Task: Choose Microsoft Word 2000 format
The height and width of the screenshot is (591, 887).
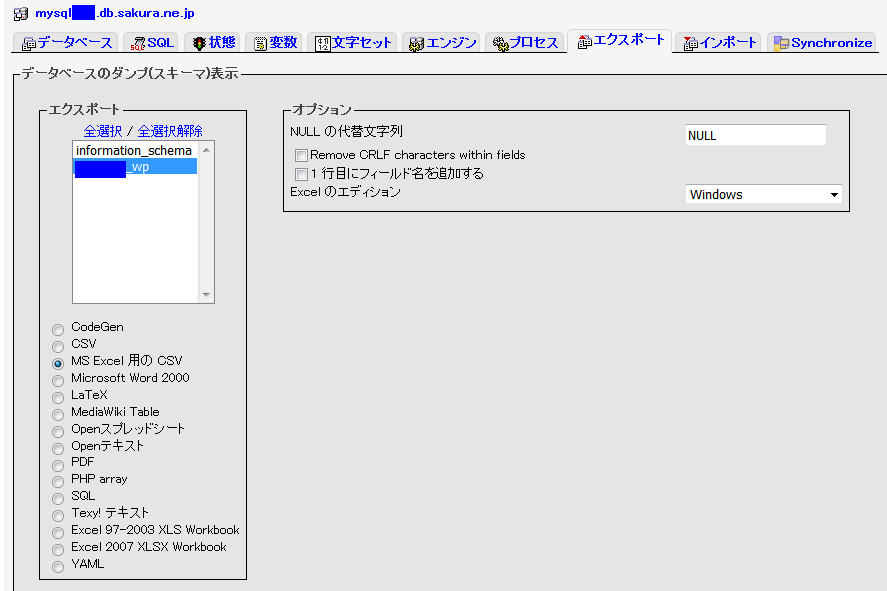Action: (x=58, y=380)
